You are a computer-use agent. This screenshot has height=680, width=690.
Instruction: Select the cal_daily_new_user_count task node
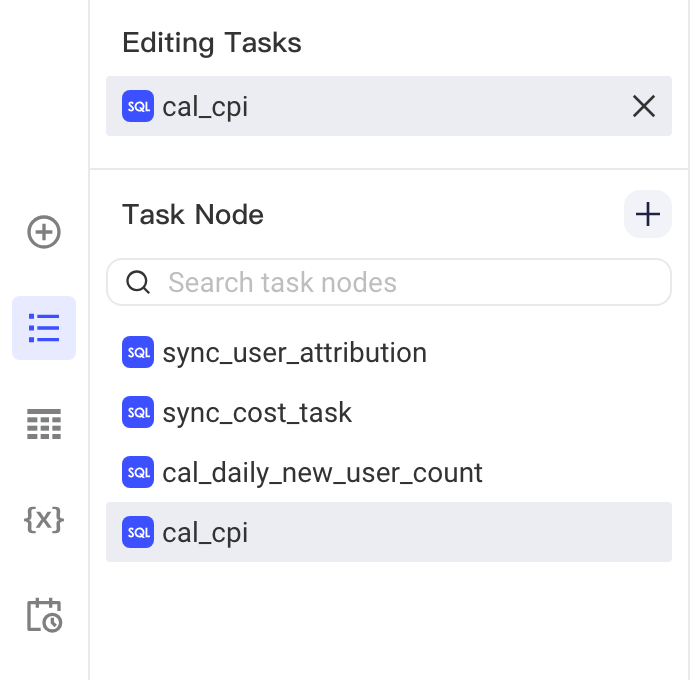(x=389, y=472)
